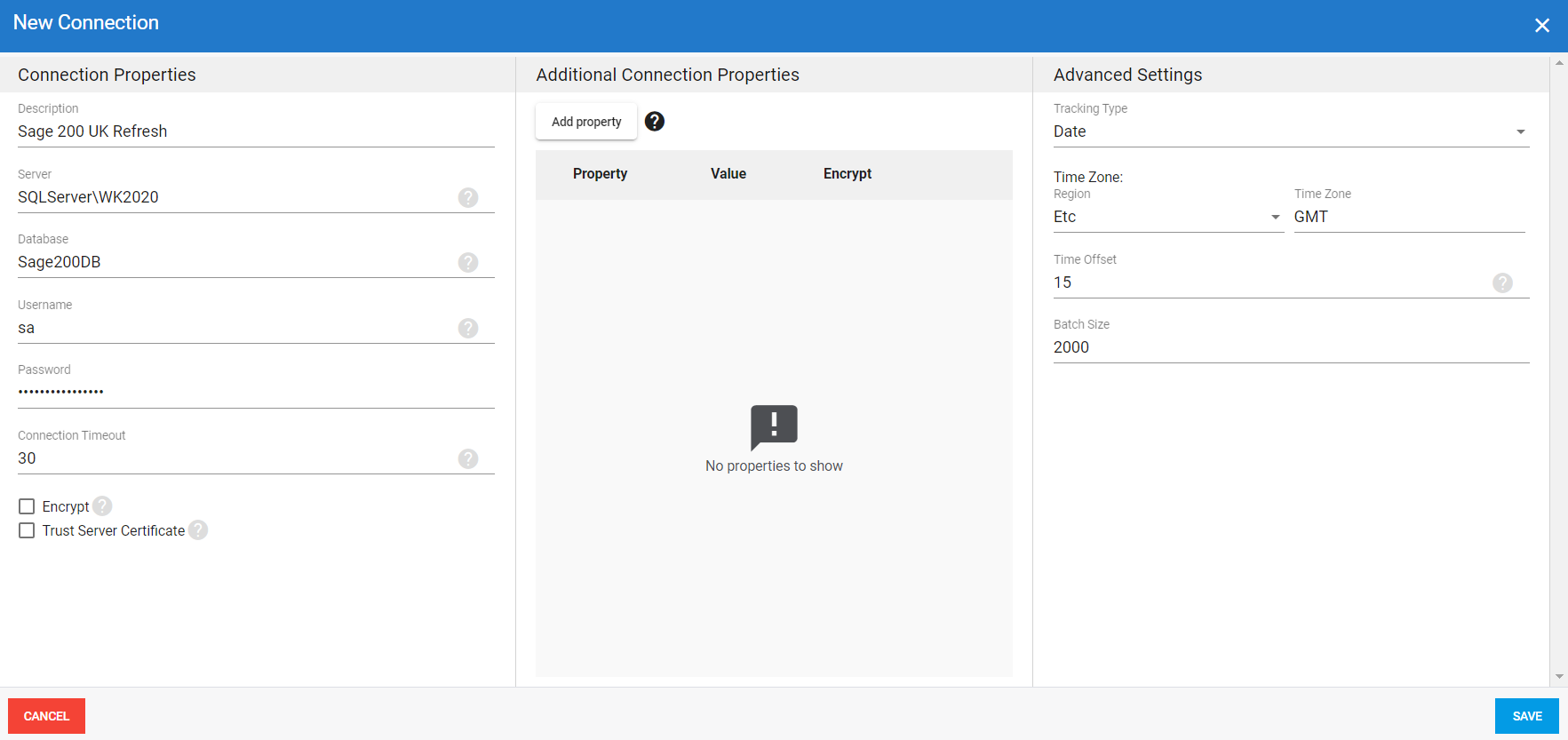The width and height of the screenshot is (1568, 740).
Task: Click Trust Server Certificate help icon
Action: pos(198,529)
